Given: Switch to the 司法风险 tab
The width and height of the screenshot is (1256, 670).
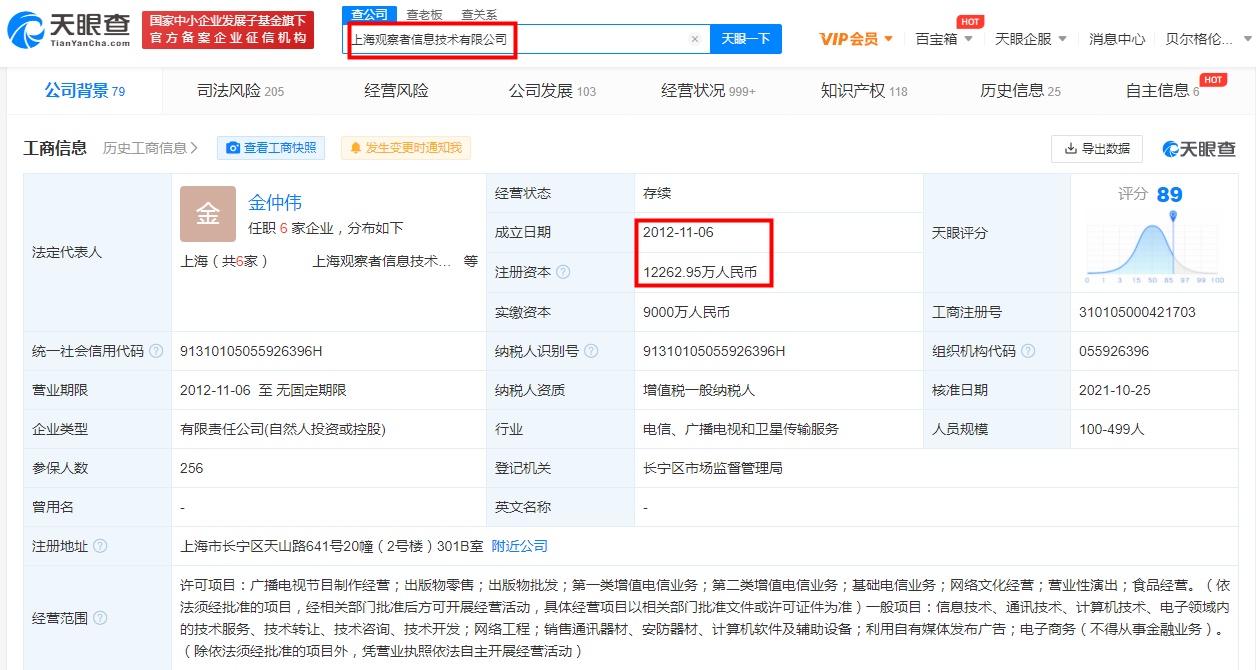Looking at the screenshot, I should 240,91.
